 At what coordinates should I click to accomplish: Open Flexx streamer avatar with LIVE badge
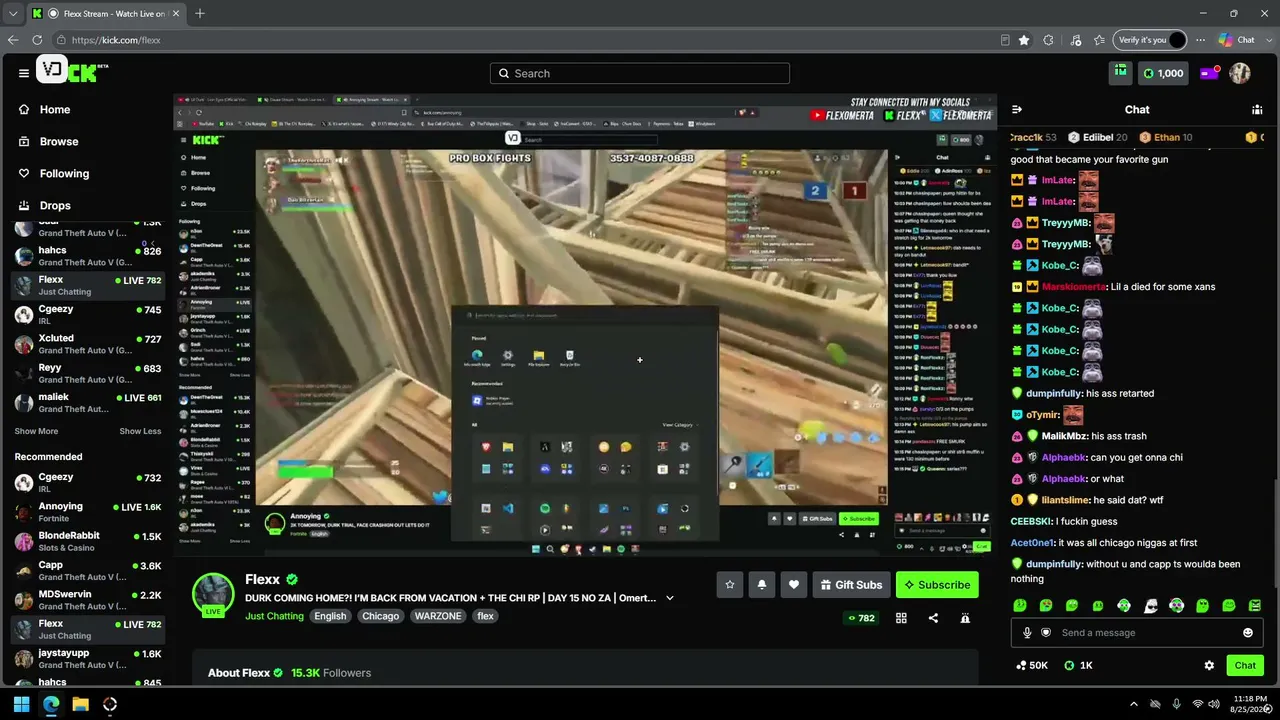tap(213, 595)
